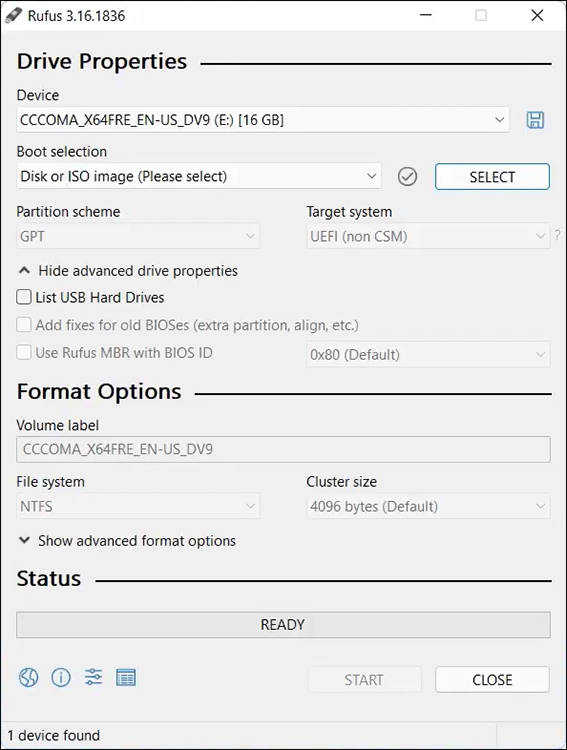Click the checksum checkmark icon
Viewport: 567px width, 750px height.
[407, 176]
